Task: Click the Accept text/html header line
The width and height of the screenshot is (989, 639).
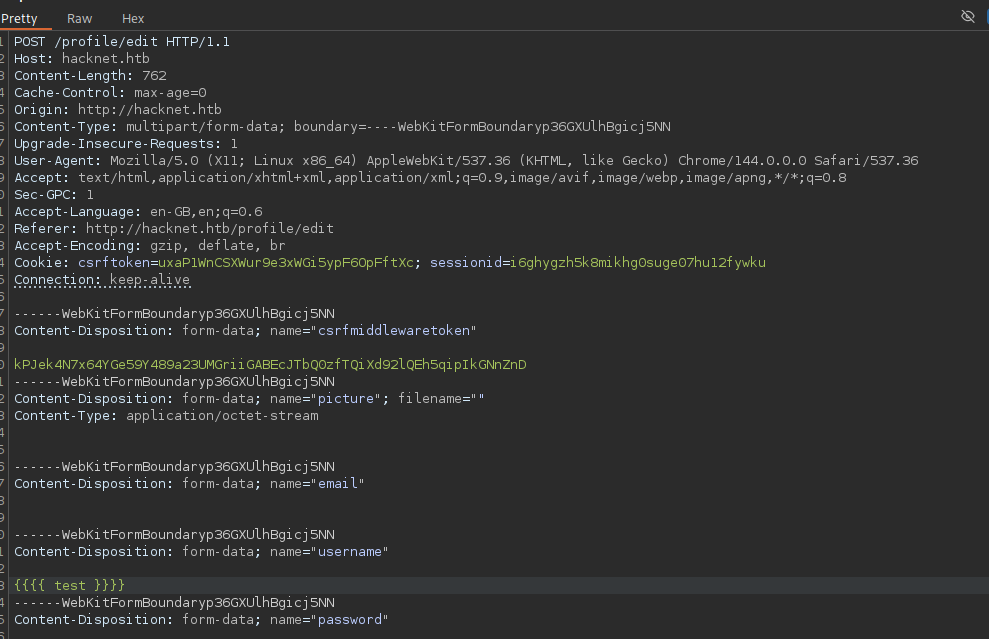Action: pos(430,178)
